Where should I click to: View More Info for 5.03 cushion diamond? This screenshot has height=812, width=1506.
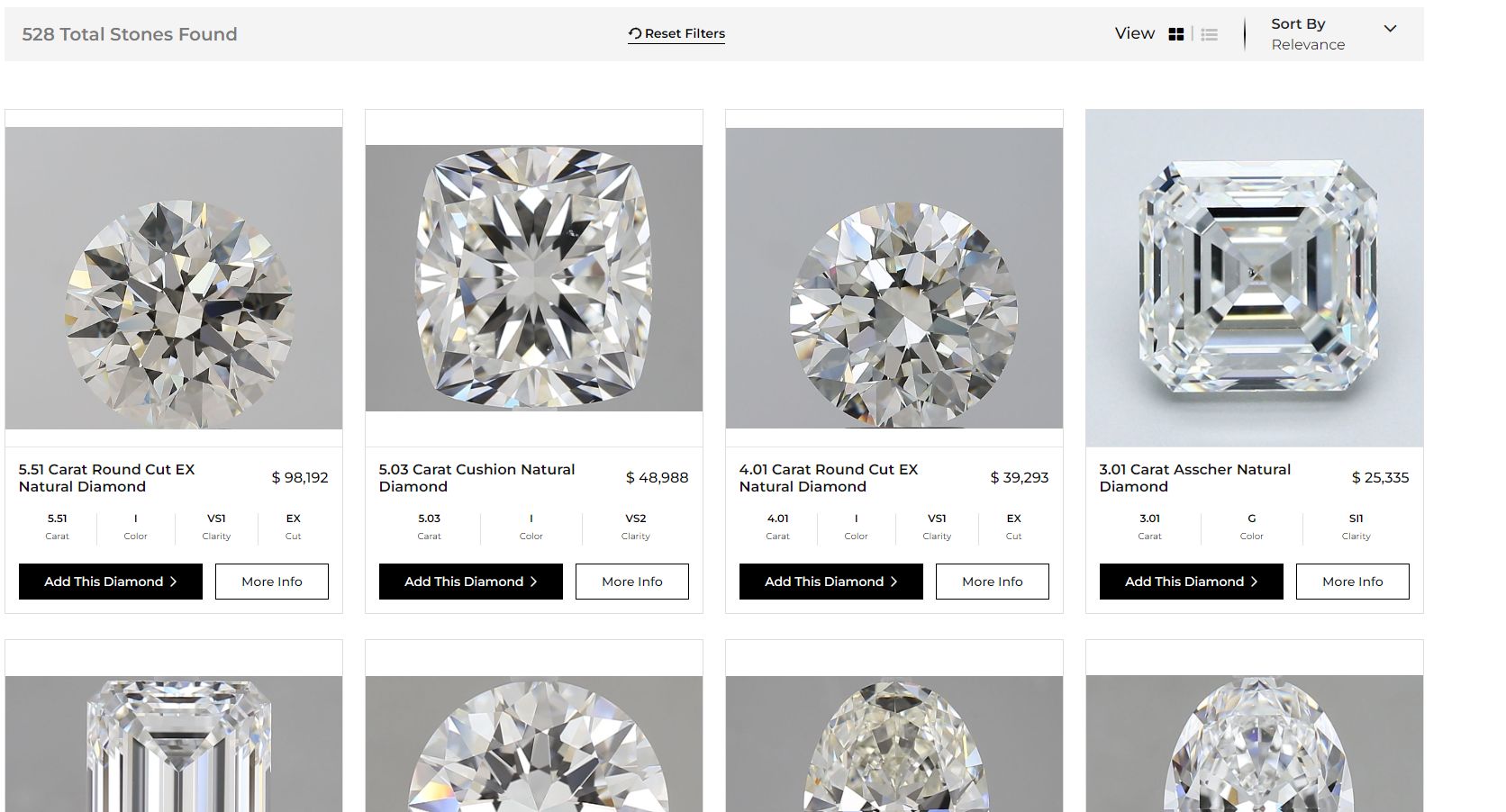click(x=632, y=582)
